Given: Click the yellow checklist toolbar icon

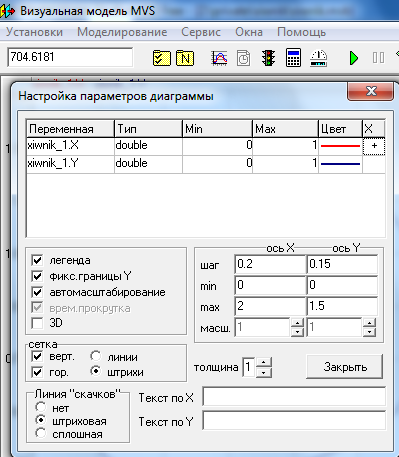Looking at the screenshot, I should 162,58.
